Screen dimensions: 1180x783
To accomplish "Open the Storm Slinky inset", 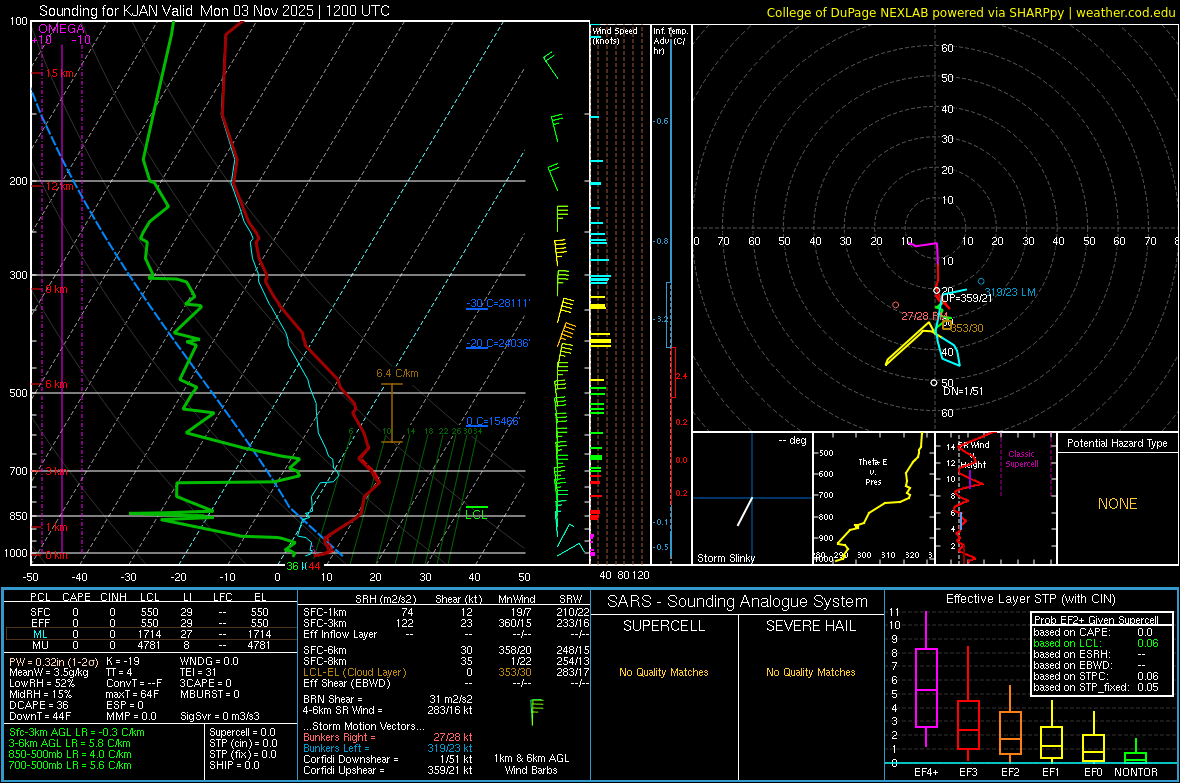I will pyautogui.click(x=752, y=498).
